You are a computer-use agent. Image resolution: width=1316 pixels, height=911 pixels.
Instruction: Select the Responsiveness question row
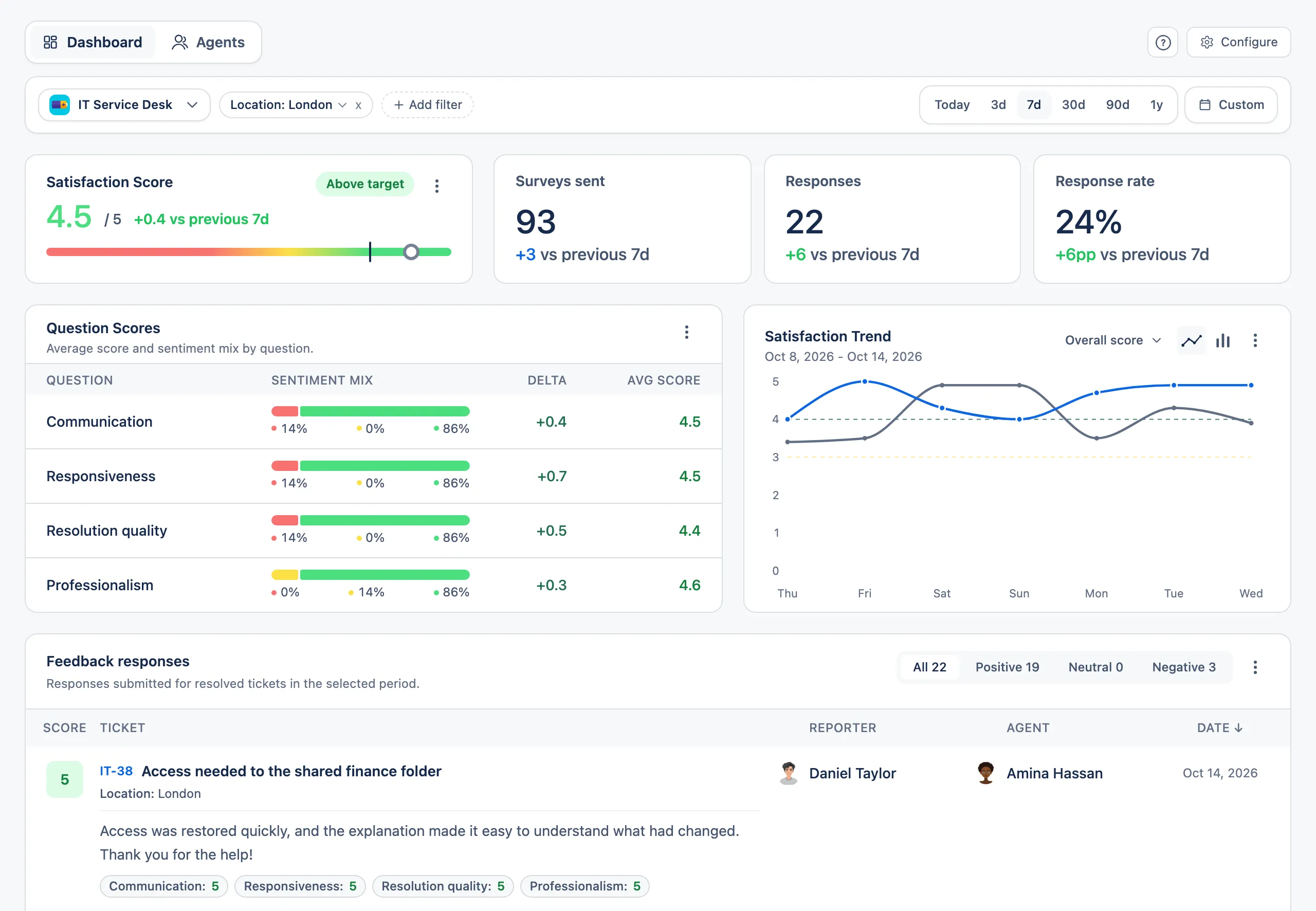(374, 476)
